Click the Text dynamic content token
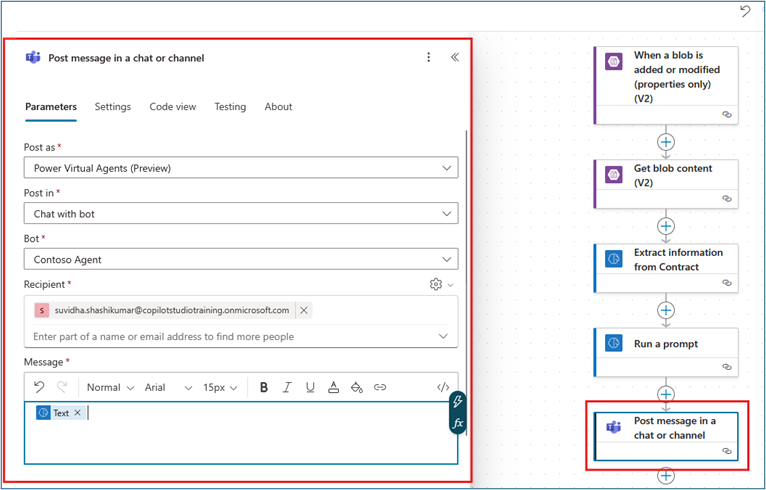This screenshot has height=490, width=766. (x=59, y=413)
